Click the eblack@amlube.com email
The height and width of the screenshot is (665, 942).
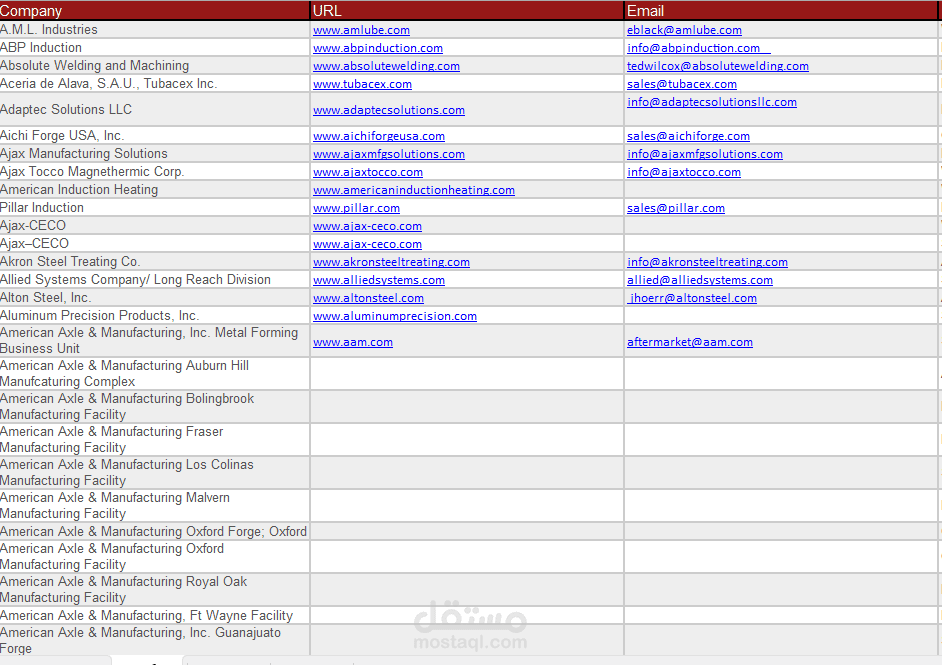pyautogui.click(x=684, y=30)
